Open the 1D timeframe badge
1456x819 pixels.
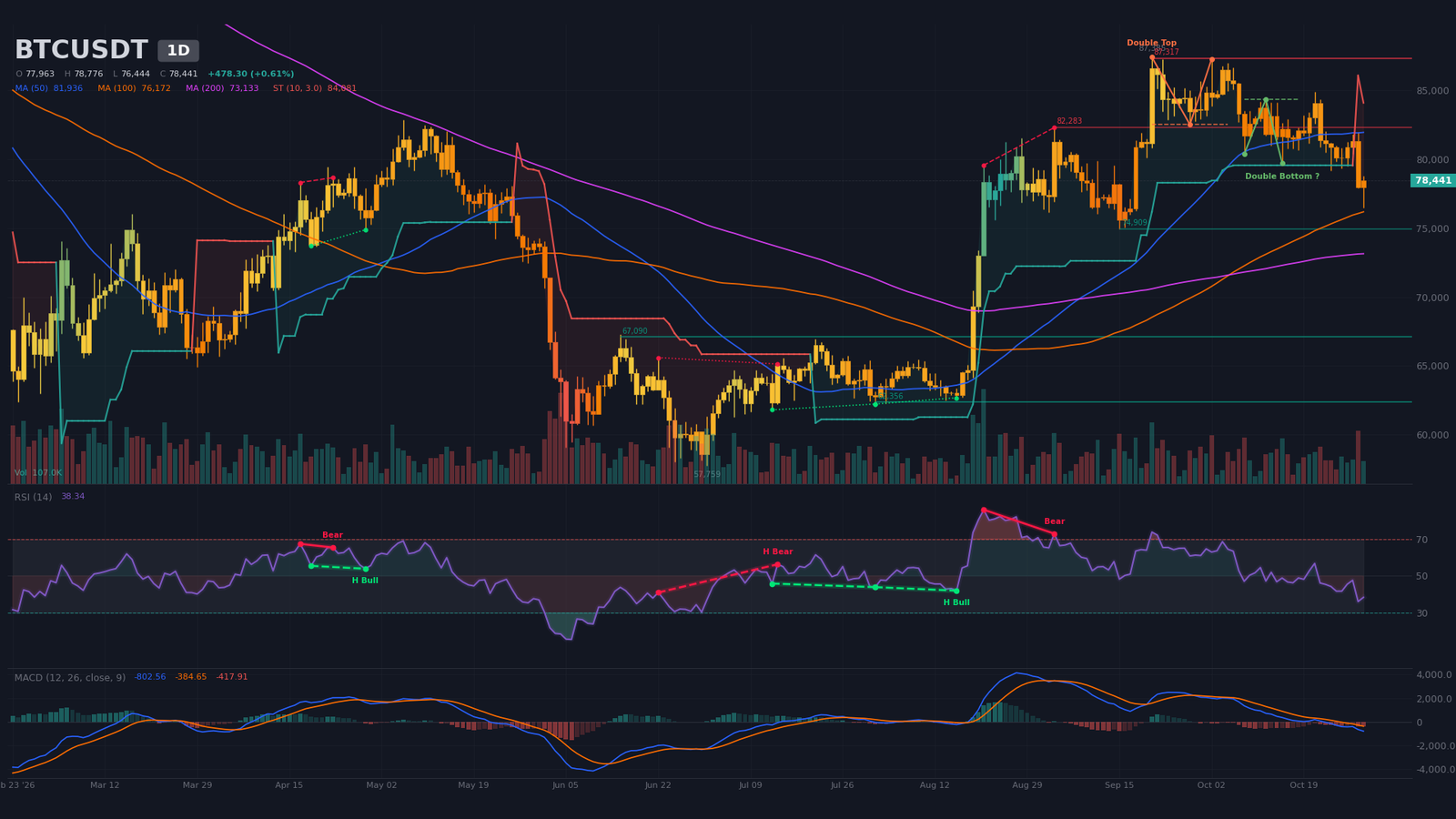click(178, 51)
